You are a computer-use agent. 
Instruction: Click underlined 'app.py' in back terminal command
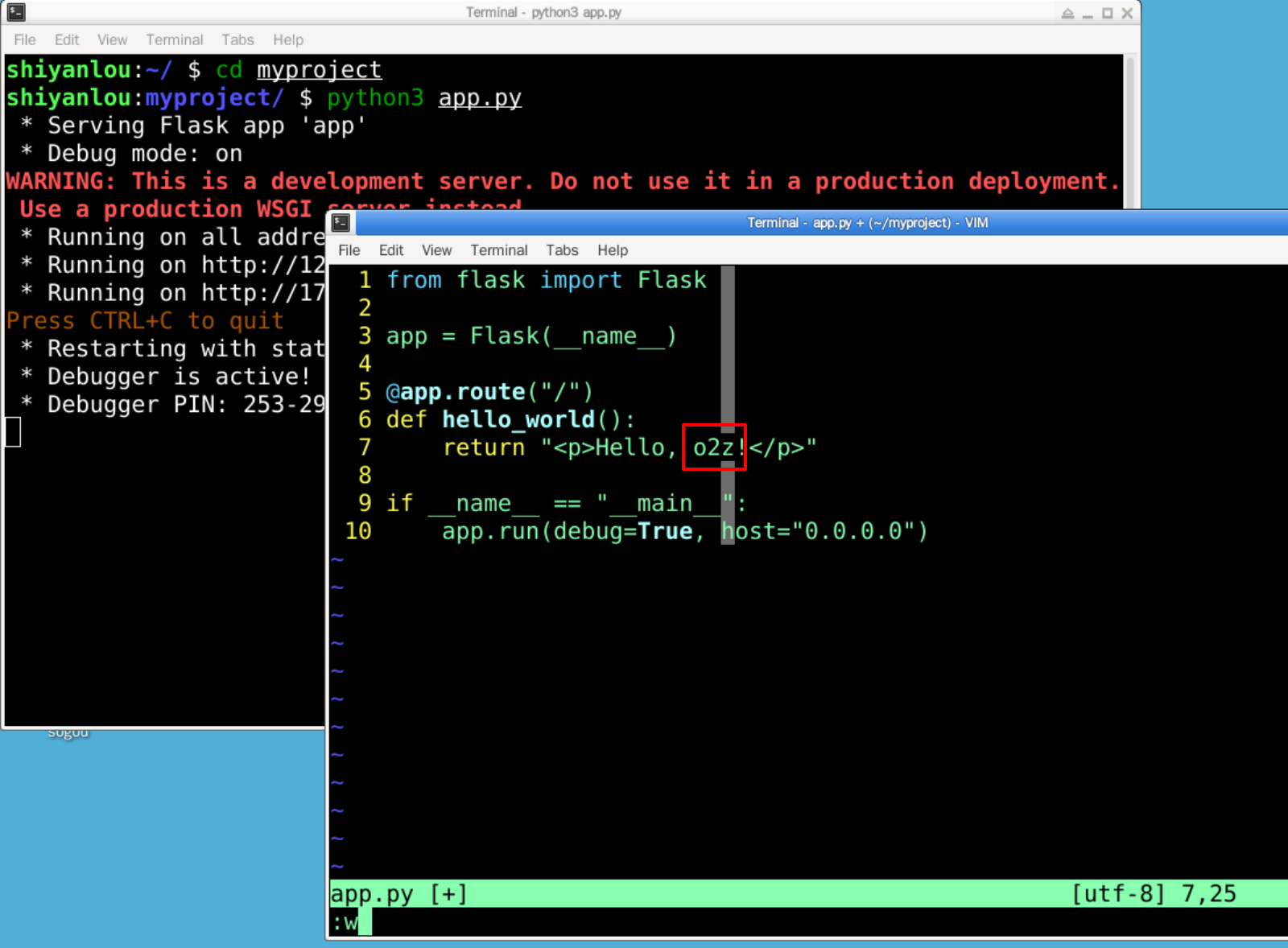pos(480,98)
